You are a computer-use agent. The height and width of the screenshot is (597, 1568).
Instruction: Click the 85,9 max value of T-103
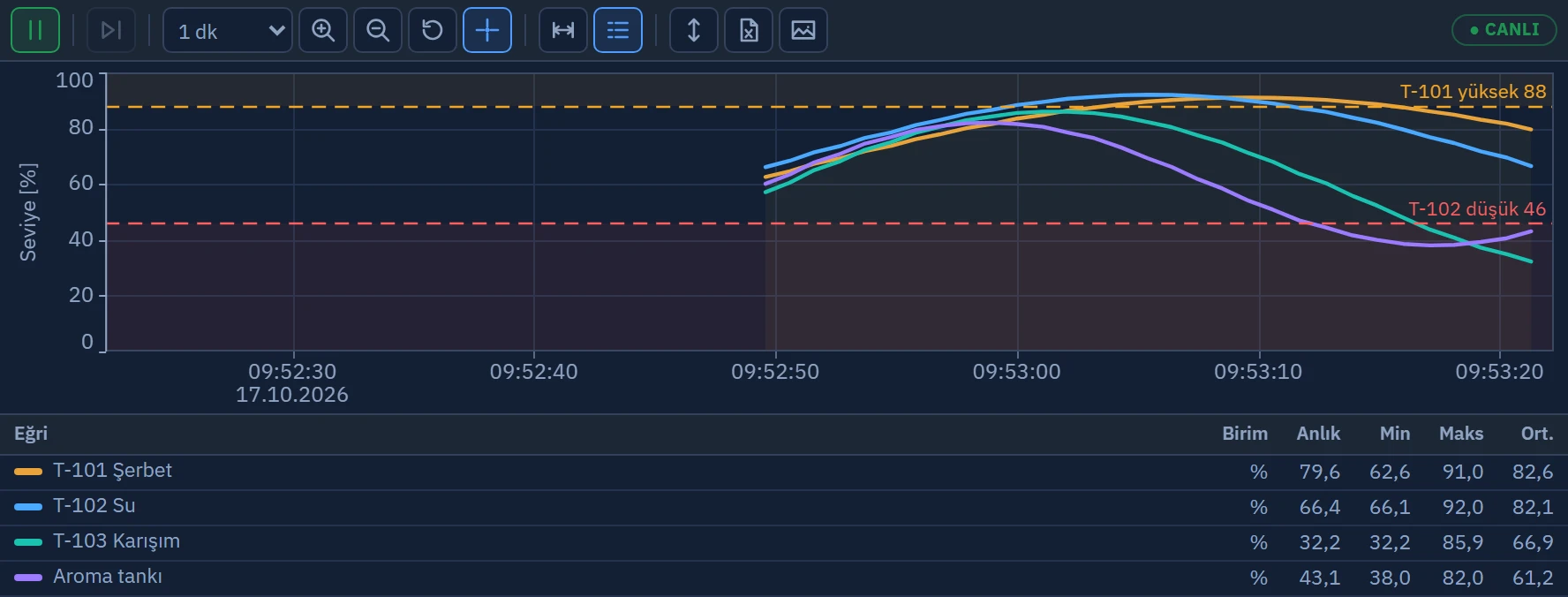(1462, 542)
